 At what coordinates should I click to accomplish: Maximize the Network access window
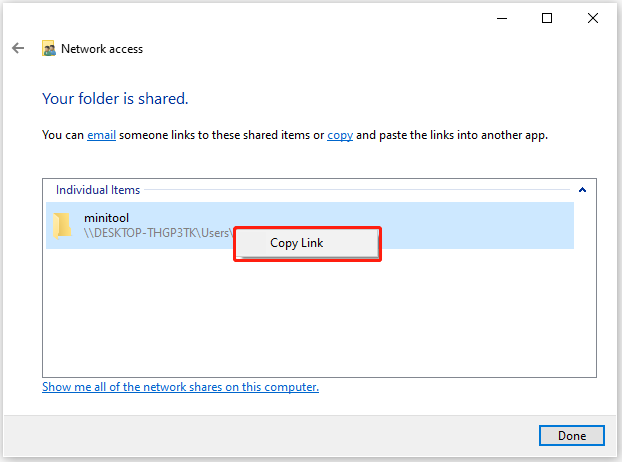(x=547, y=17)
